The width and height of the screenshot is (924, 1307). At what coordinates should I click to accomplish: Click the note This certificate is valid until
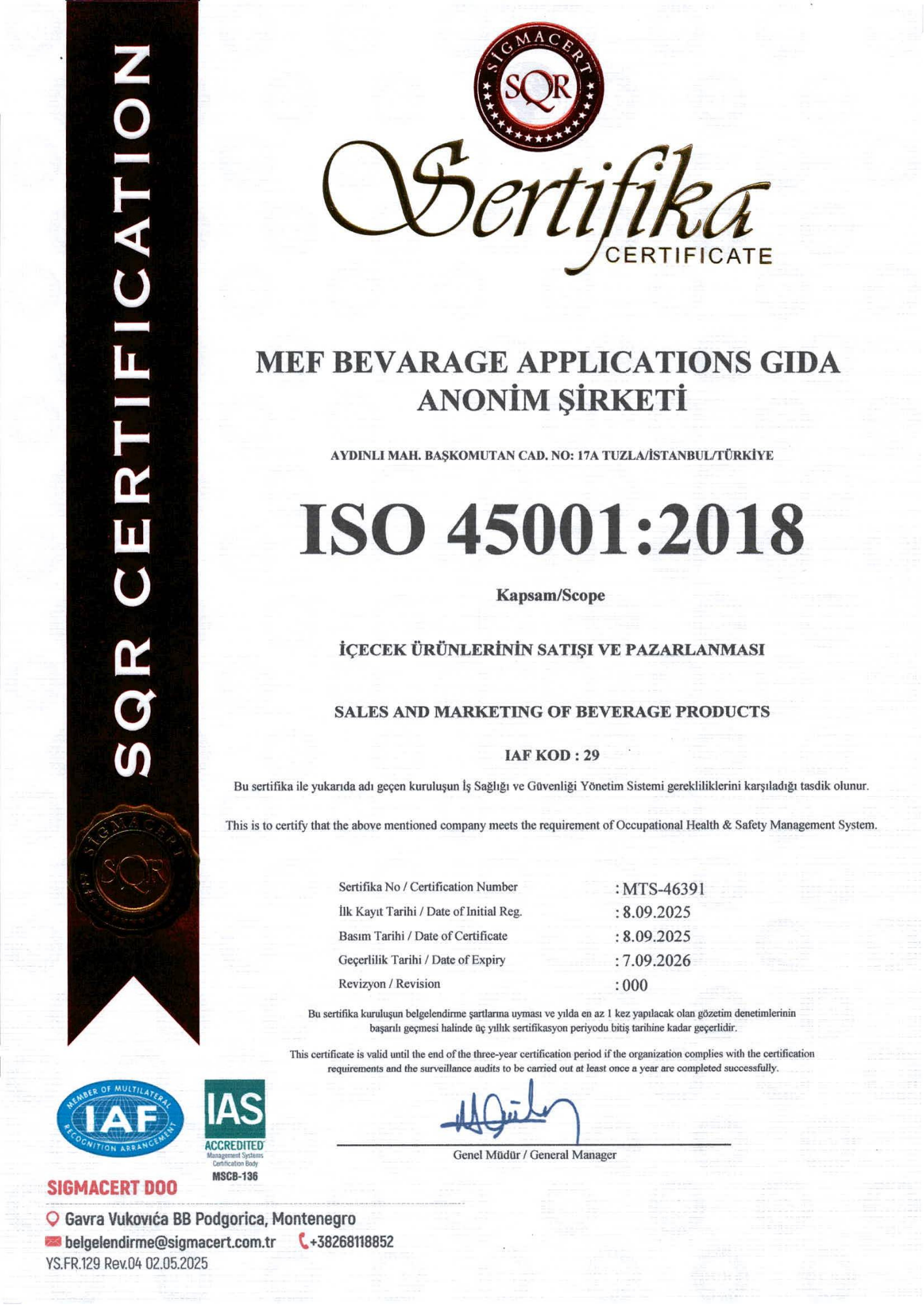coord(552,1061)
